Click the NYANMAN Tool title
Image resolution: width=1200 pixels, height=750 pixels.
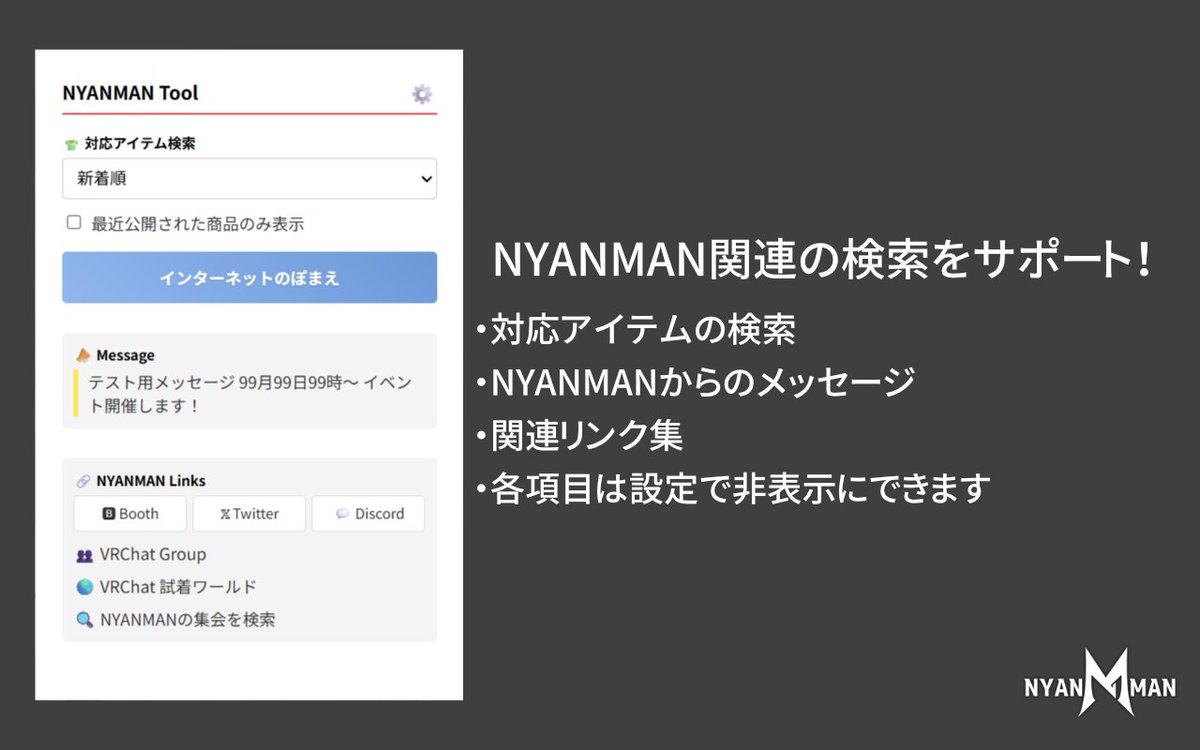(x=130, y=93)
